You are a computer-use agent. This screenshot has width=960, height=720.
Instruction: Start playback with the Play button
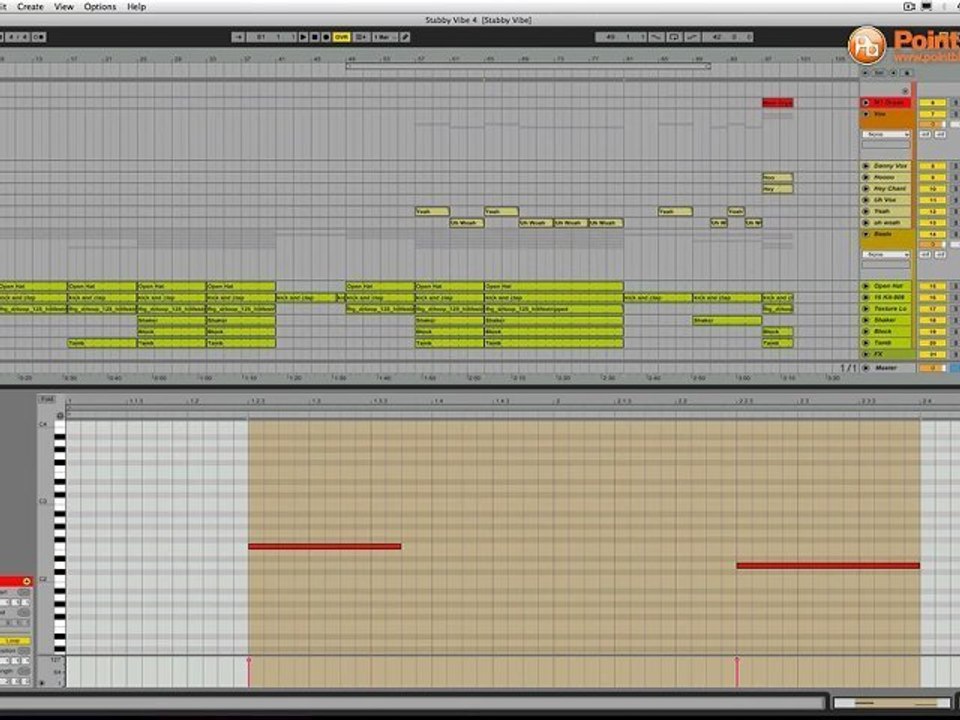coord(303,37)
